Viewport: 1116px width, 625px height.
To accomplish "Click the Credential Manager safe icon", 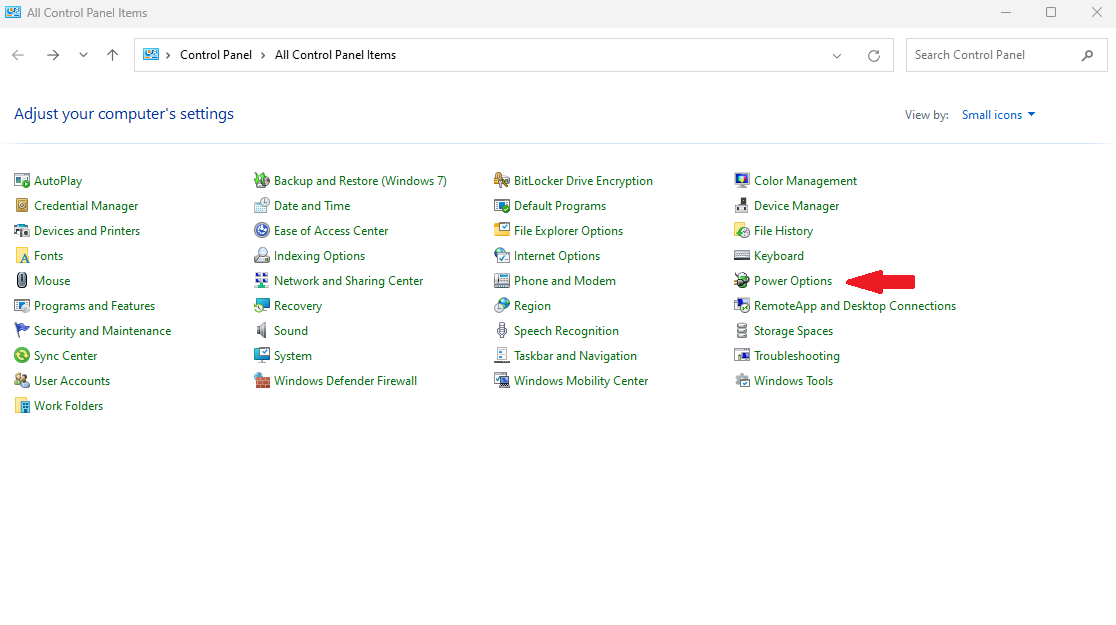I will tap(22, 206).
